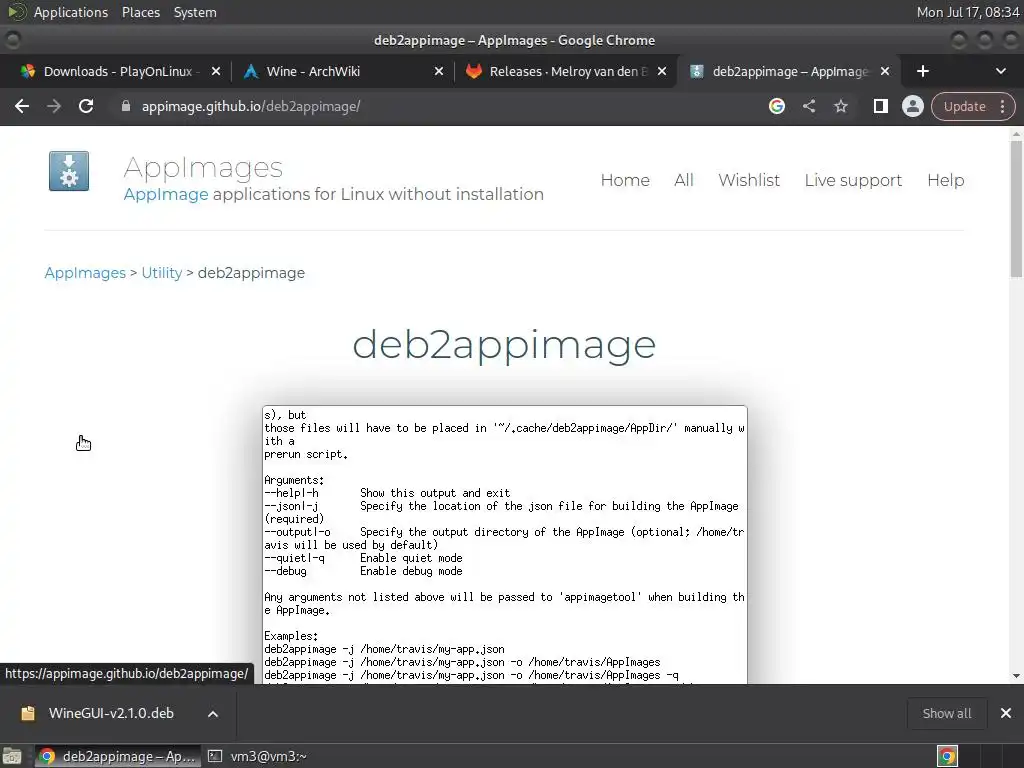Open a new browser tab
Viewport: 1024px width, 768px height.
(922, 71)
